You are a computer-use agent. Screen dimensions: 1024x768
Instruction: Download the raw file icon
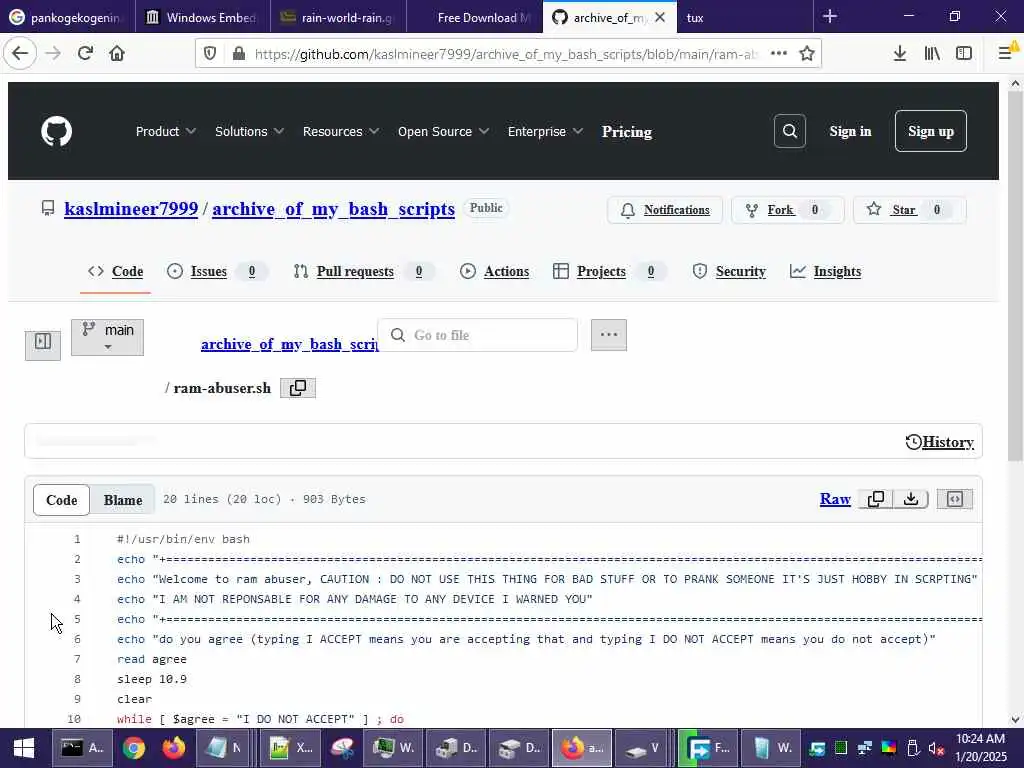pyautogui.click(x=911, y=499)
